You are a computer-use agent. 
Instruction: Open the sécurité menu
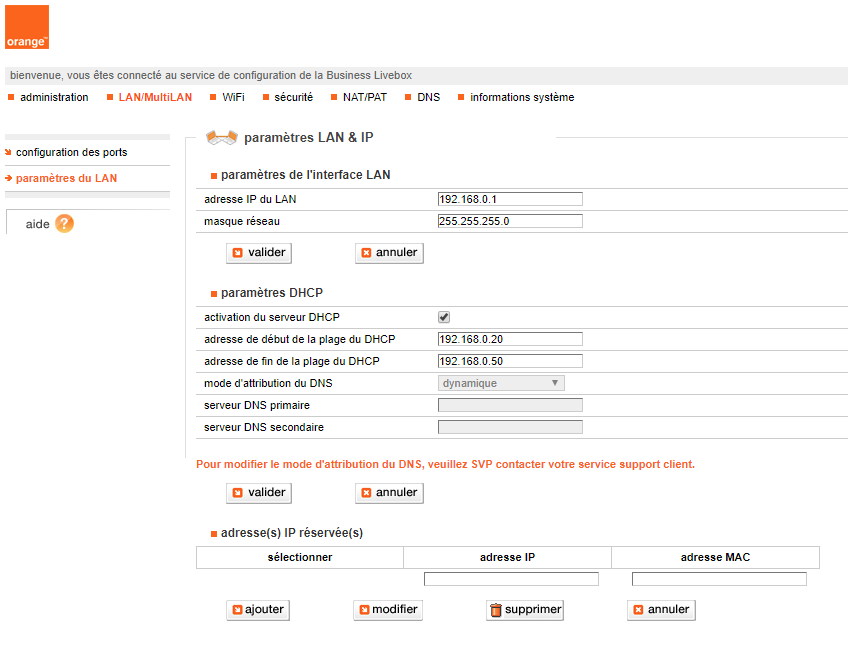click(x=293, y=98)
